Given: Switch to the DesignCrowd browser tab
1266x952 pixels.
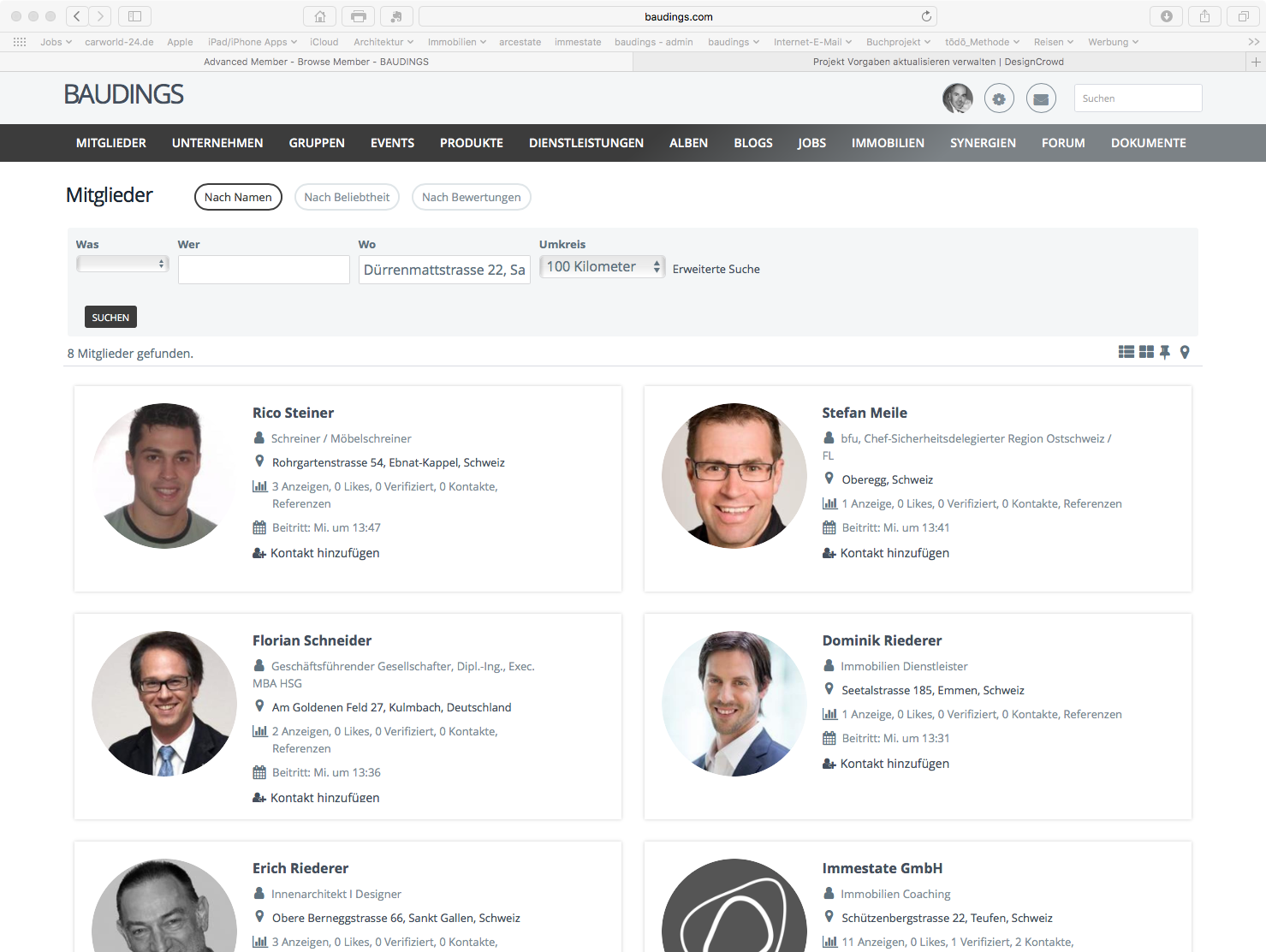Looking at the screenshot, I should click(937, 62).
